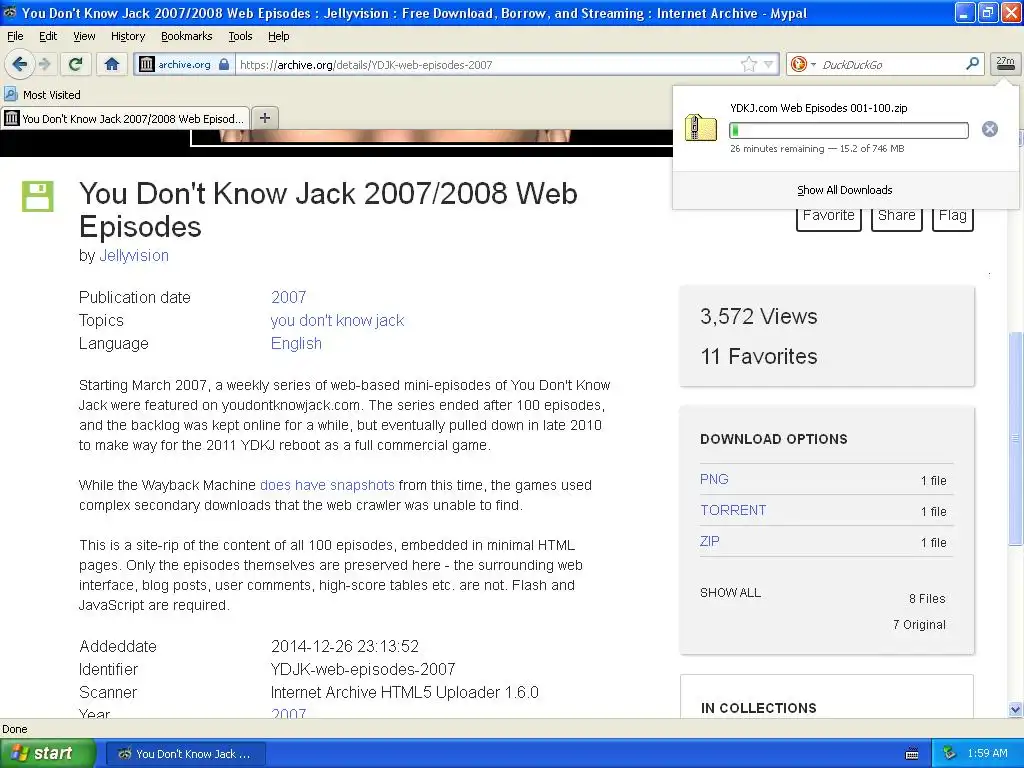Viewport: 1024px width, 768px height.
Task: Reload the current page
Action: coord(76,64)
